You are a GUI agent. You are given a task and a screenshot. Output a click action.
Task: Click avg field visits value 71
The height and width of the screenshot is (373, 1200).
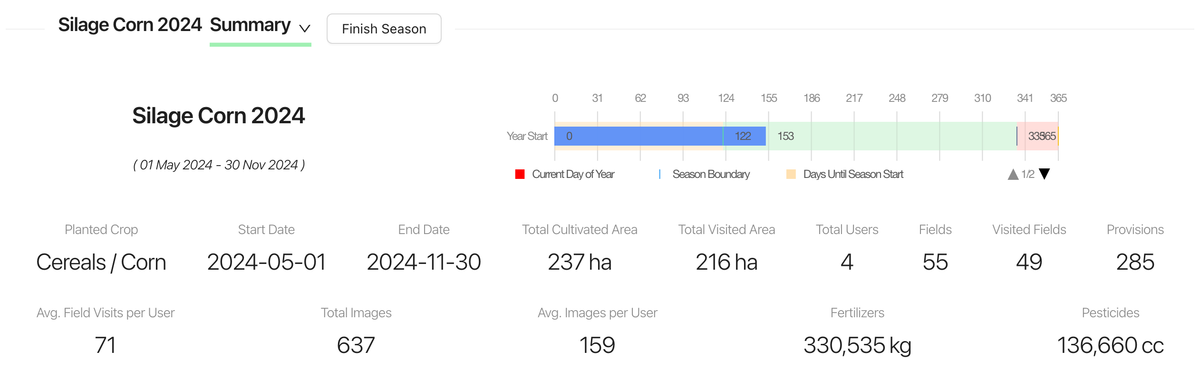coord(105,346)
